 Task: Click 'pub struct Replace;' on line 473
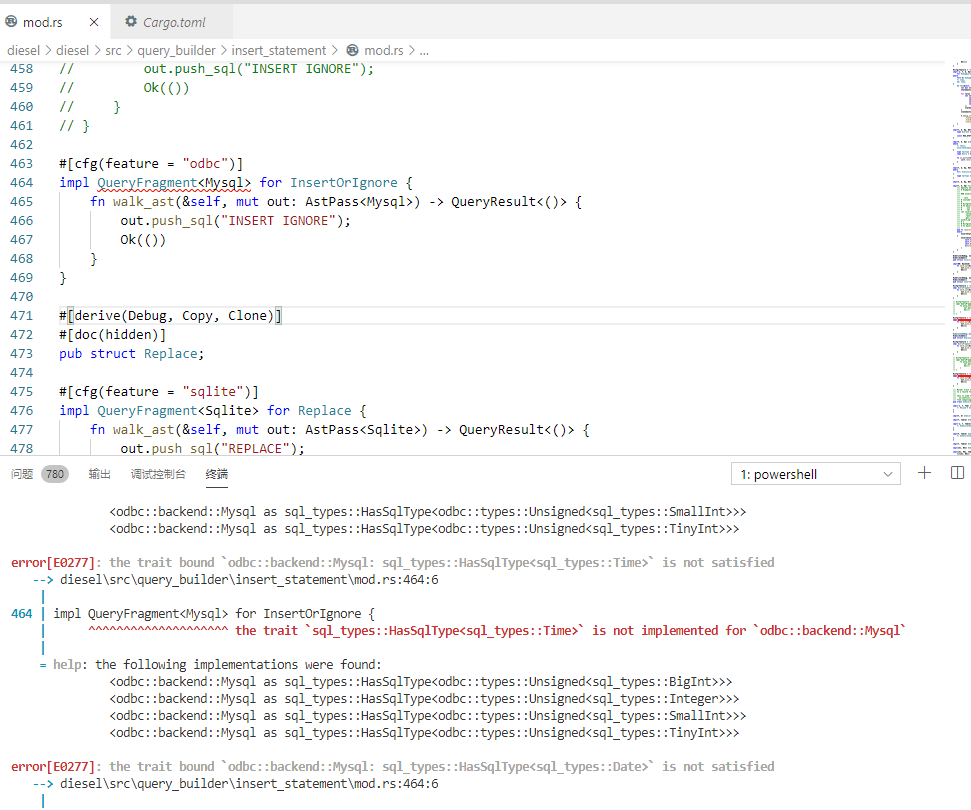[131, 354]
